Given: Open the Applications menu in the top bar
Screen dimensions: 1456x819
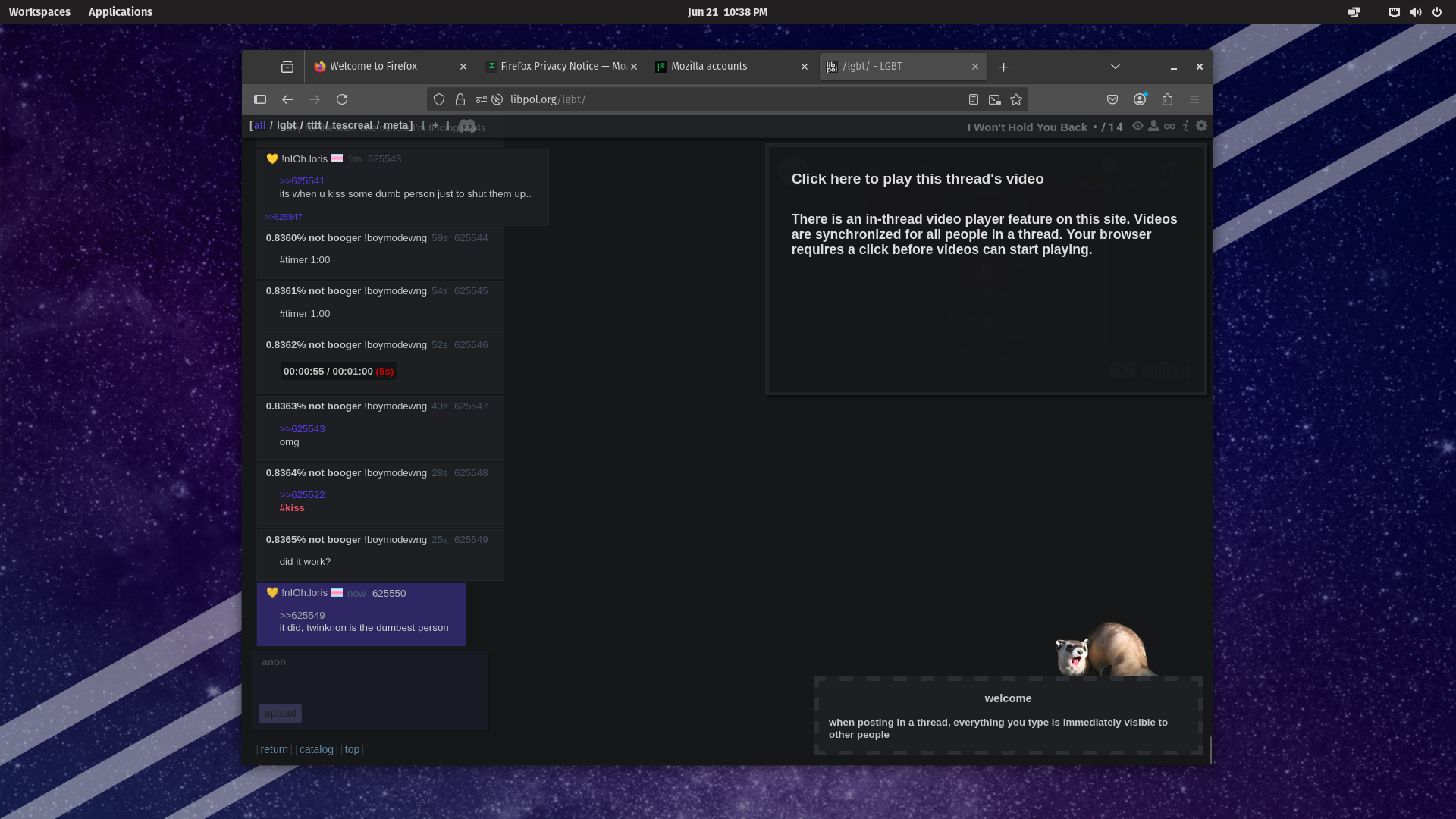Looking at the screenshot, I should (x=120, y=12).
